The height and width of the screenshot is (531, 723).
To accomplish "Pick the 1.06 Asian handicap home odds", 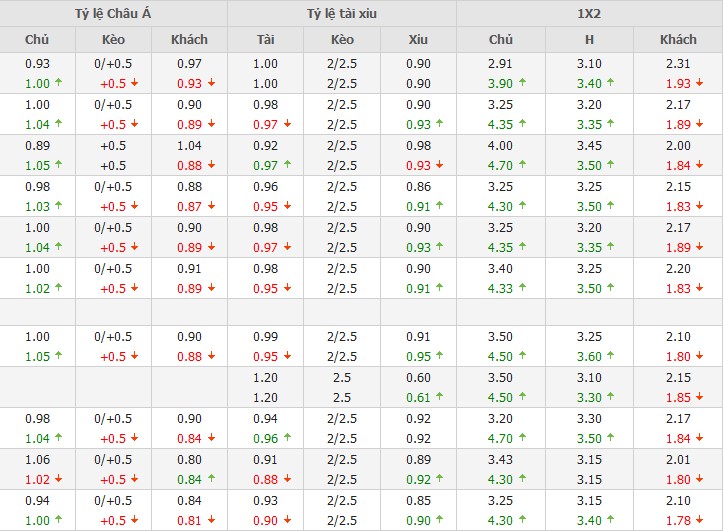I will click(37, 460).
